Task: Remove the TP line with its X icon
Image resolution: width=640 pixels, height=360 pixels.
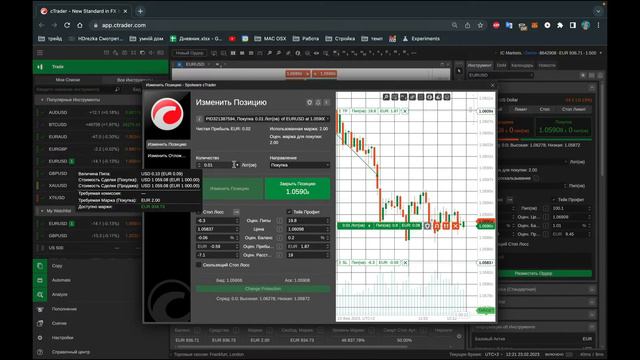Action: [405, 111]
